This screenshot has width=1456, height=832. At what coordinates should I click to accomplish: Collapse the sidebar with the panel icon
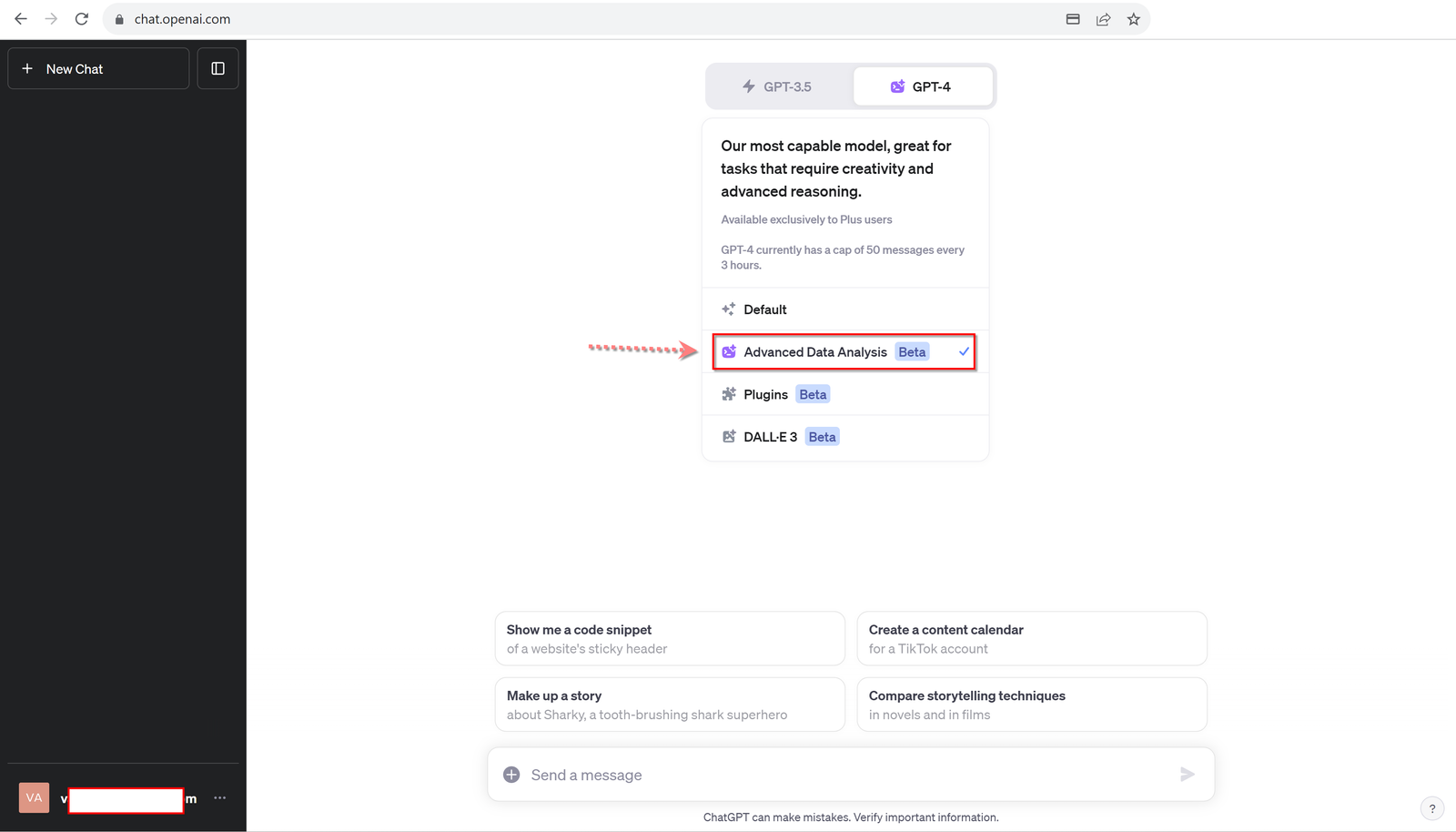point(217,68)
